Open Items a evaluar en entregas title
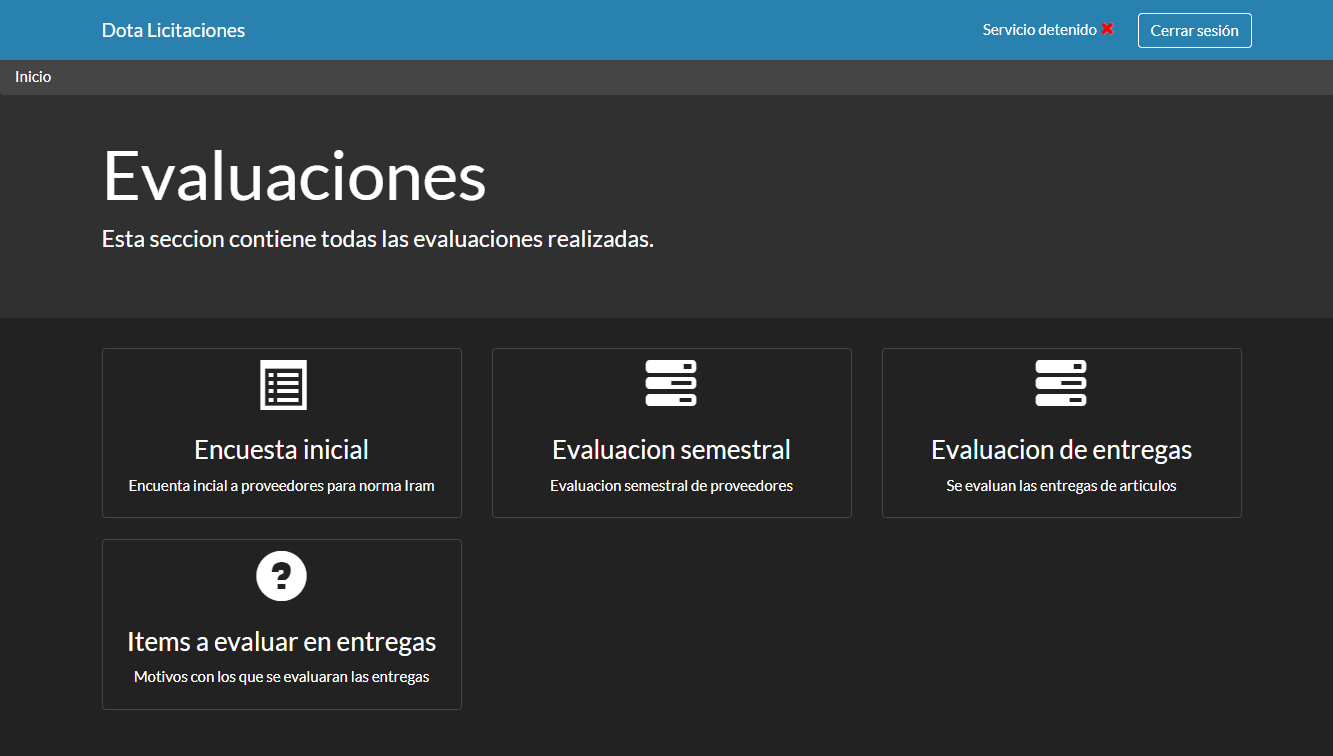1333x756 pixels. coord(281,641)
